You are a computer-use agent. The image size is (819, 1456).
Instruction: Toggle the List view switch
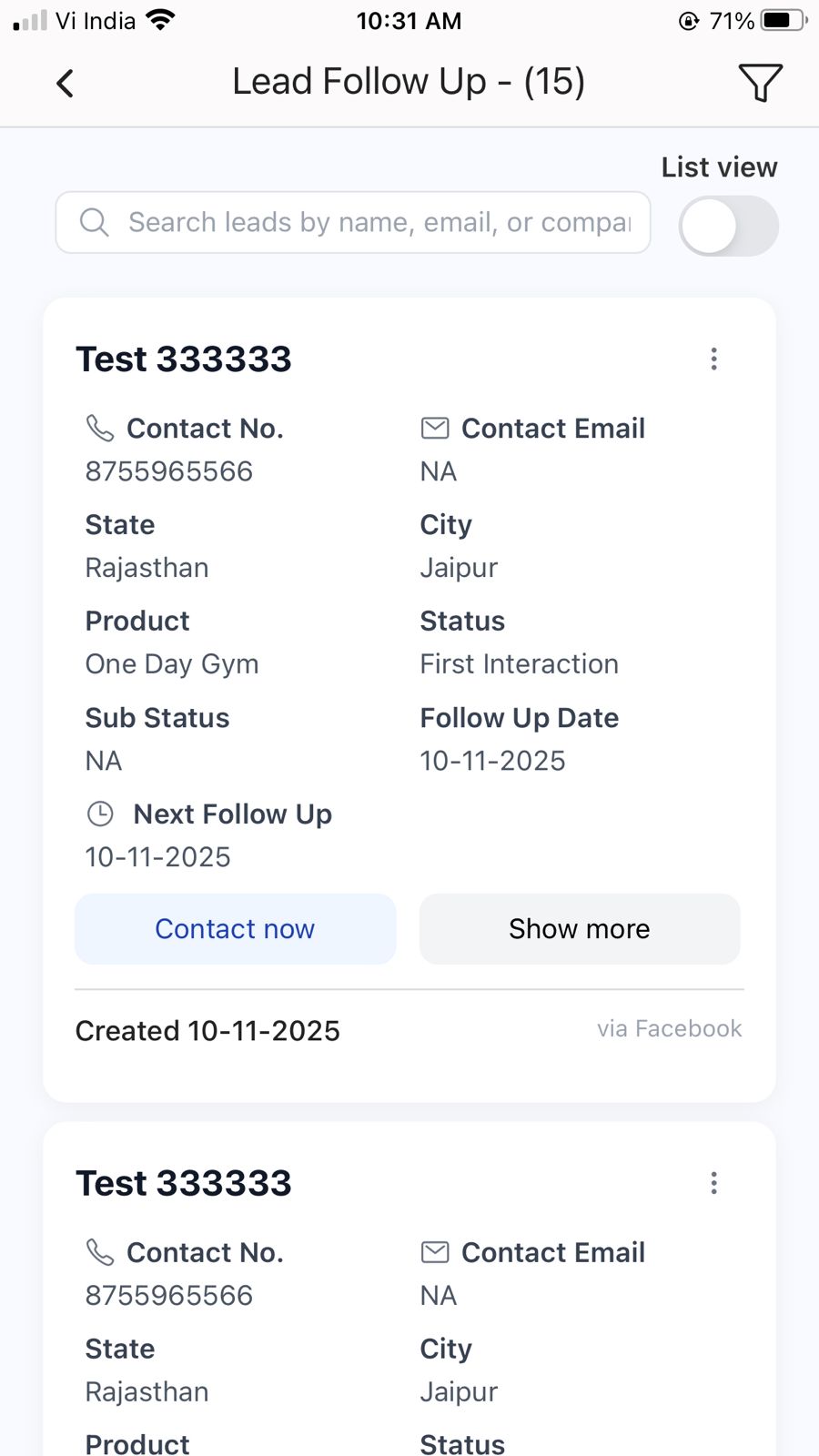pos(728,227)
